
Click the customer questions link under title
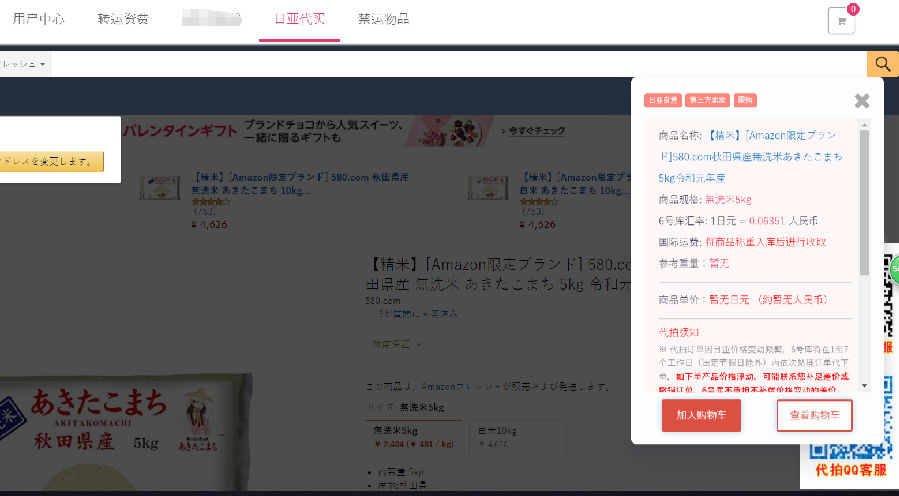[x=416, y=314]
